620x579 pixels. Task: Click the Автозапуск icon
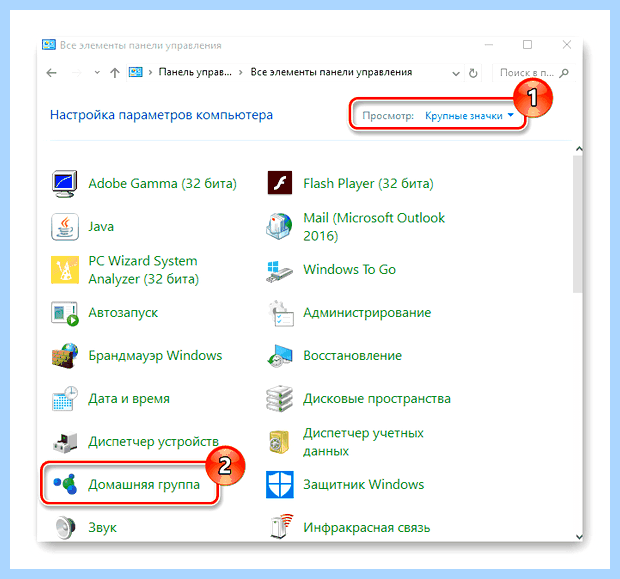pyautogui.click(x=64, y=313)
